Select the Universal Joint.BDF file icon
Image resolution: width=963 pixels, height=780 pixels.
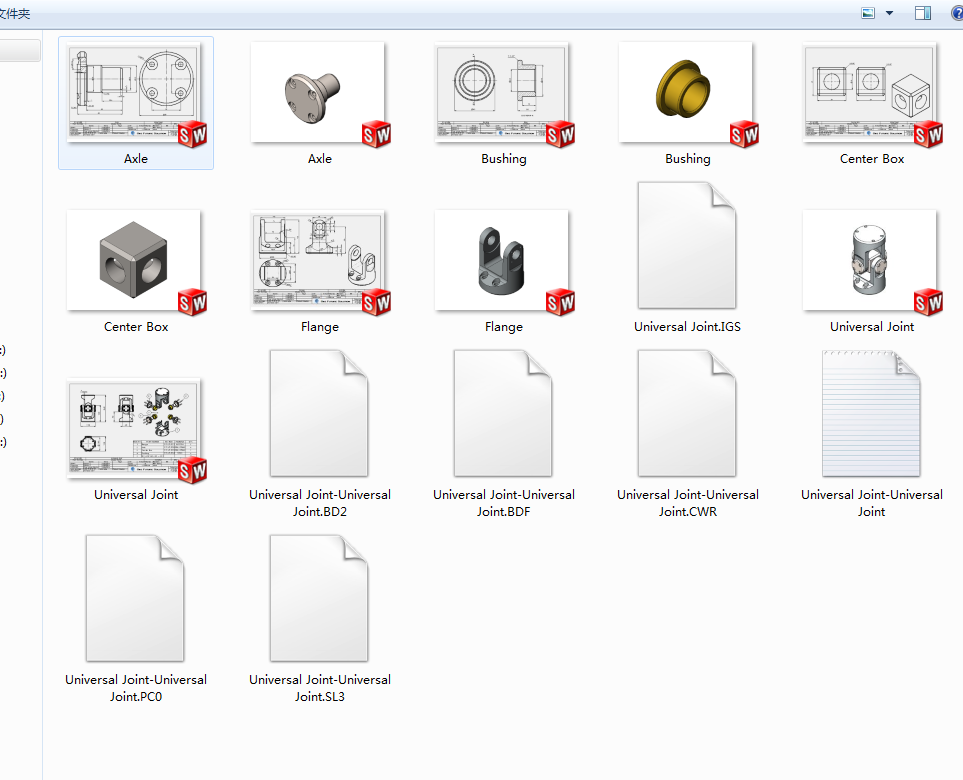[503, 413]
